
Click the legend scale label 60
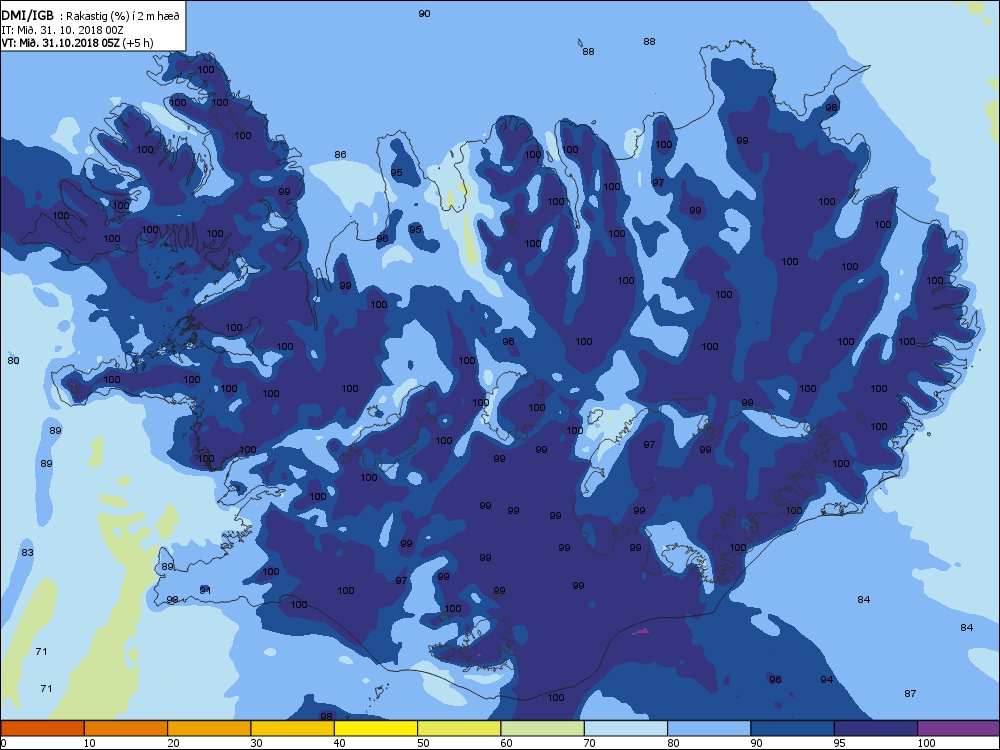point(506,743)
